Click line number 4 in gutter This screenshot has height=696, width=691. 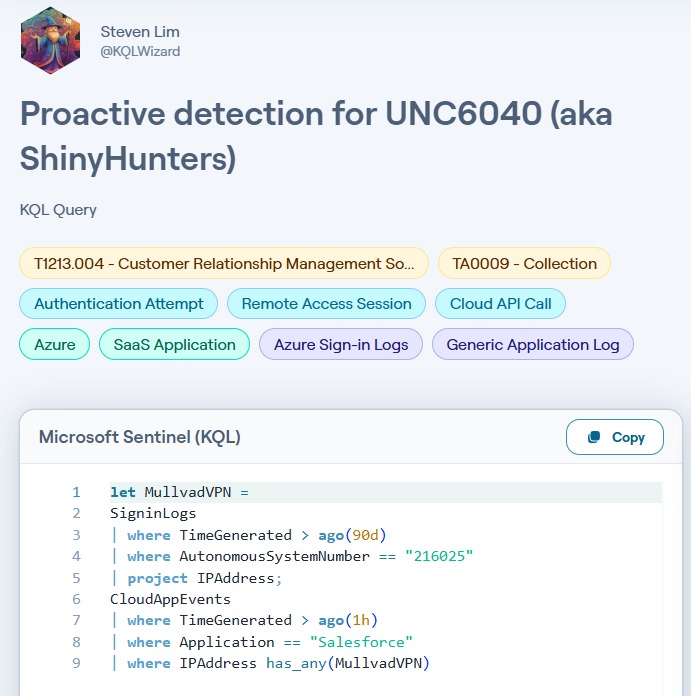76,556
